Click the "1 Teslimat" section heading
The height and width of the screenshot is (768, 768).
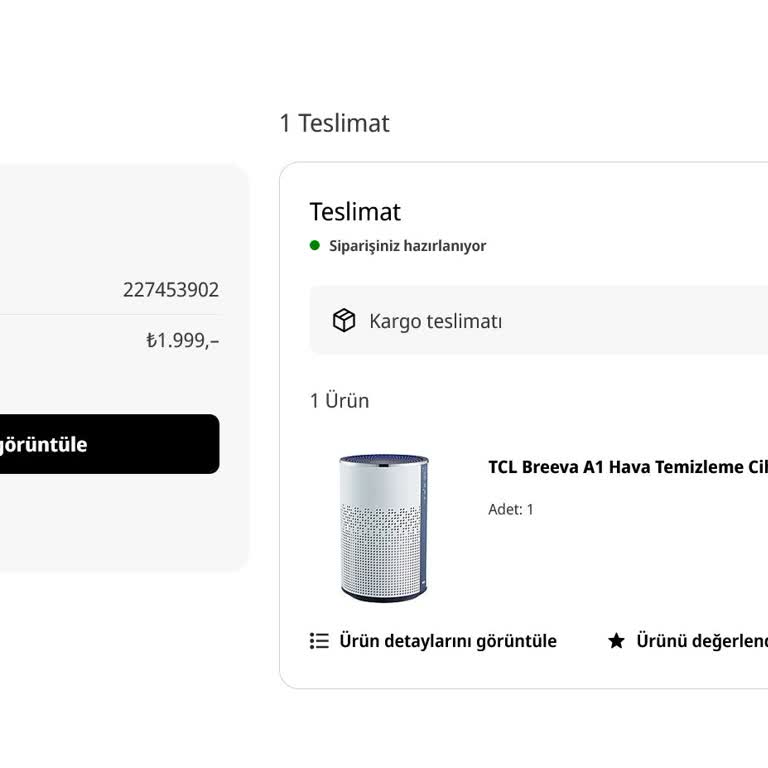pos(334,123)
